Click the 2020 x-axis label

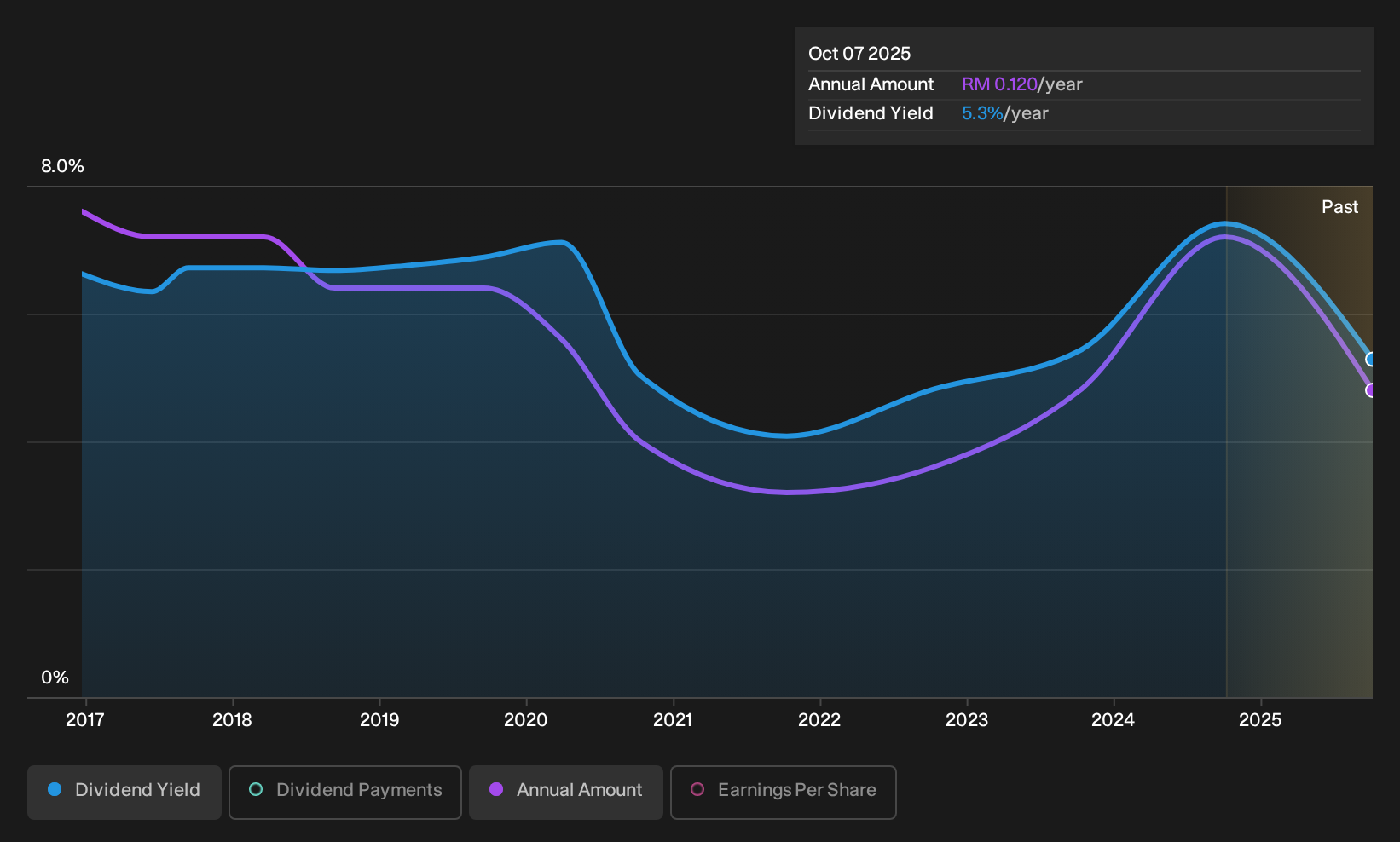click(526, 720)
